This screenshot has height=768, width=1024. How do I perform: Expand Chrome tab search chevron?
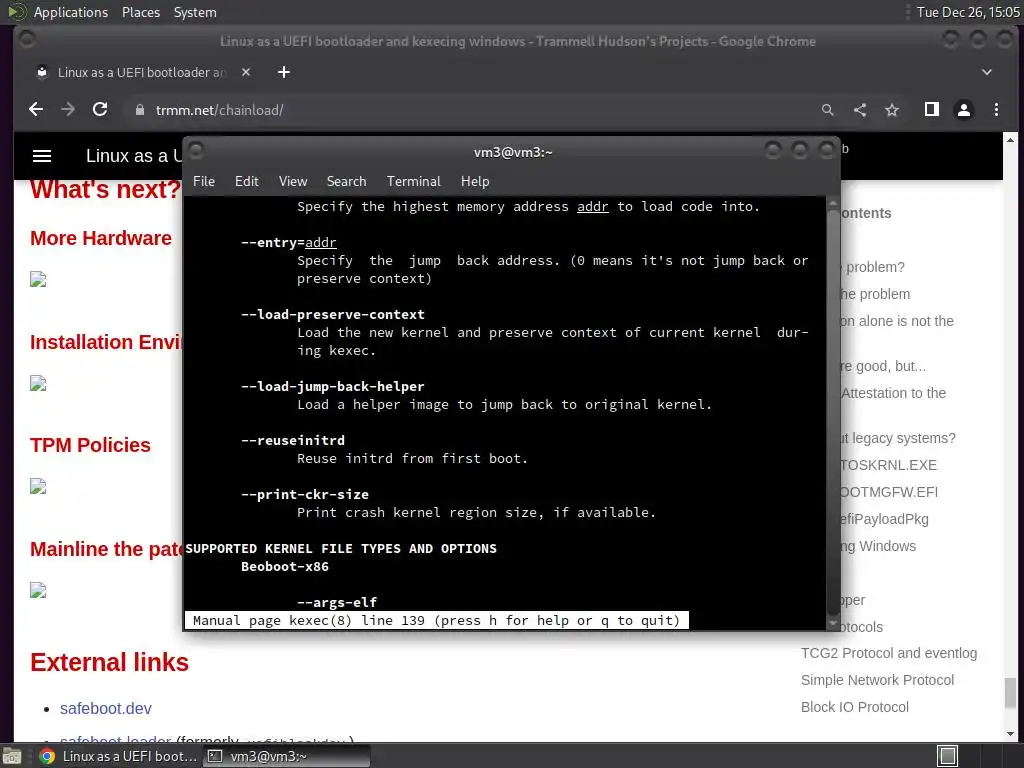click(986, 72)
